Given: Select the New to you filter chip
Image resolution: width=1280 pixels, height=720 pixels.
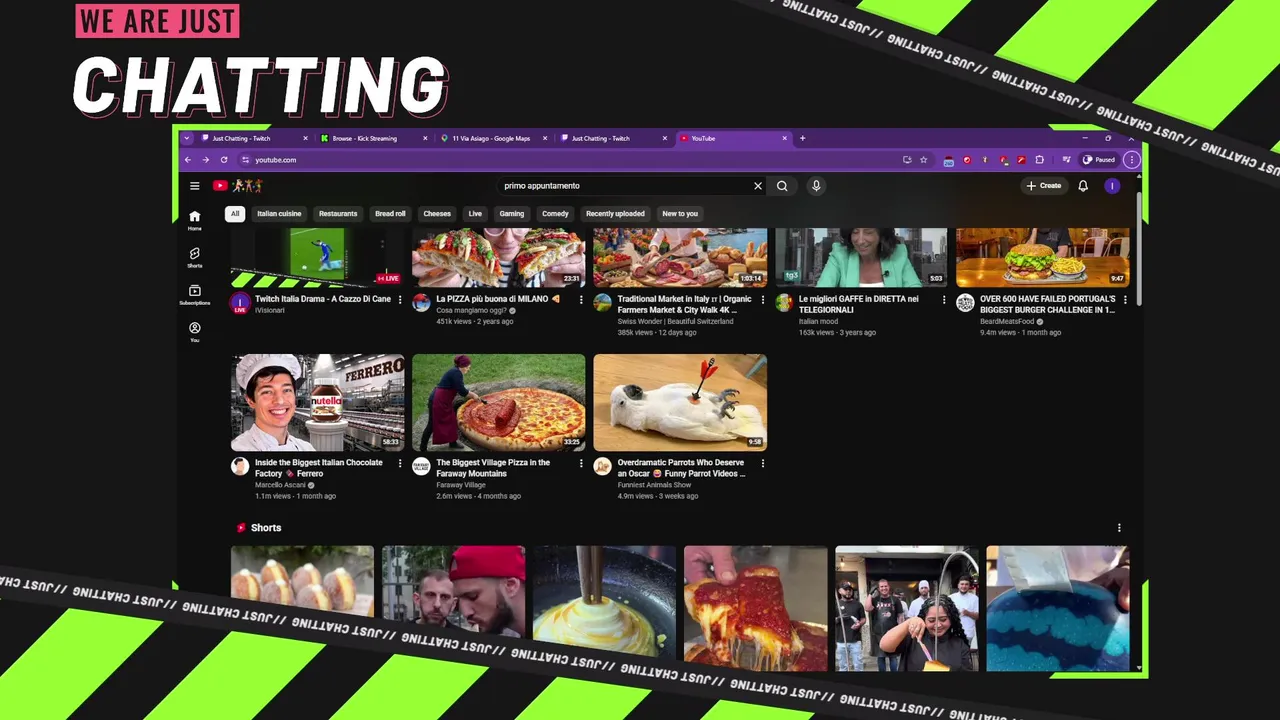Looking at the screenshot, I should click(x=680, y=213).
